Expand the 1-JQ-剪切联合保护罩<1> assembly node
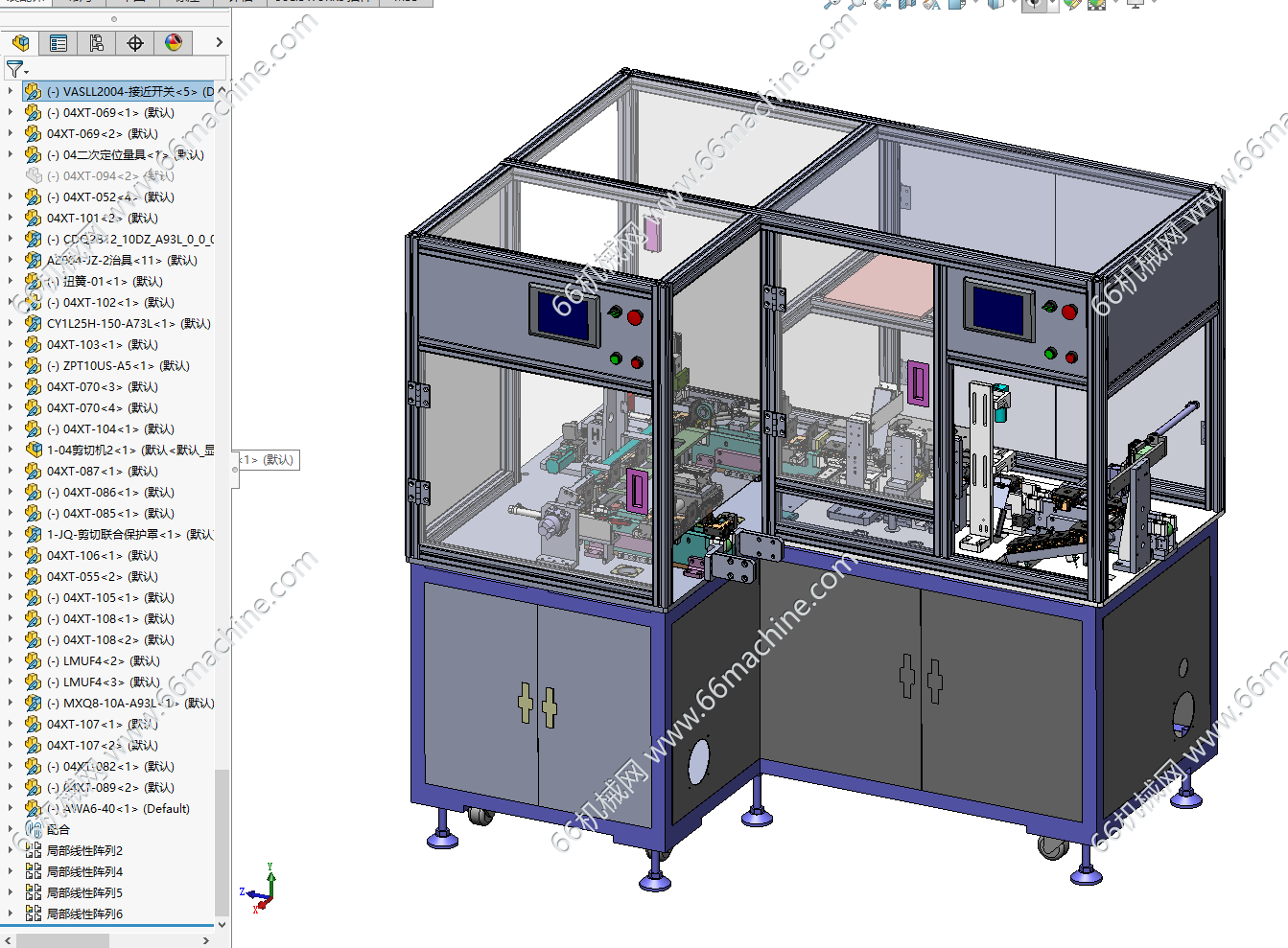 [x=11, y=534]
